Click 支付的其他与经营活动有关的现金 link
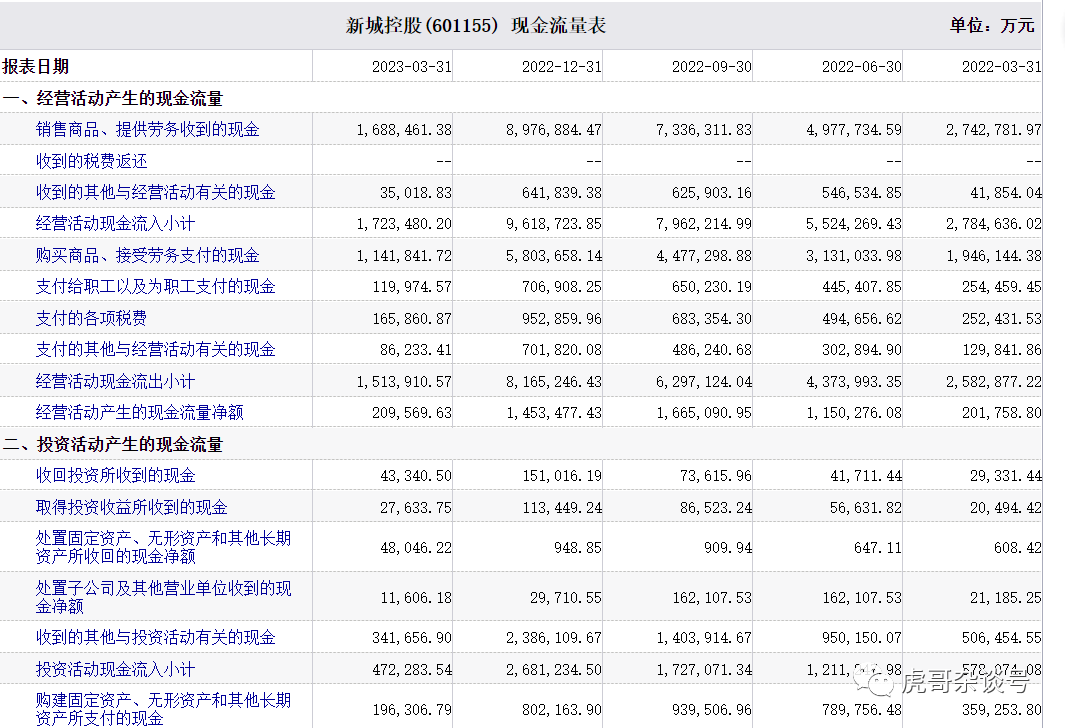 [x=156, y=349]
